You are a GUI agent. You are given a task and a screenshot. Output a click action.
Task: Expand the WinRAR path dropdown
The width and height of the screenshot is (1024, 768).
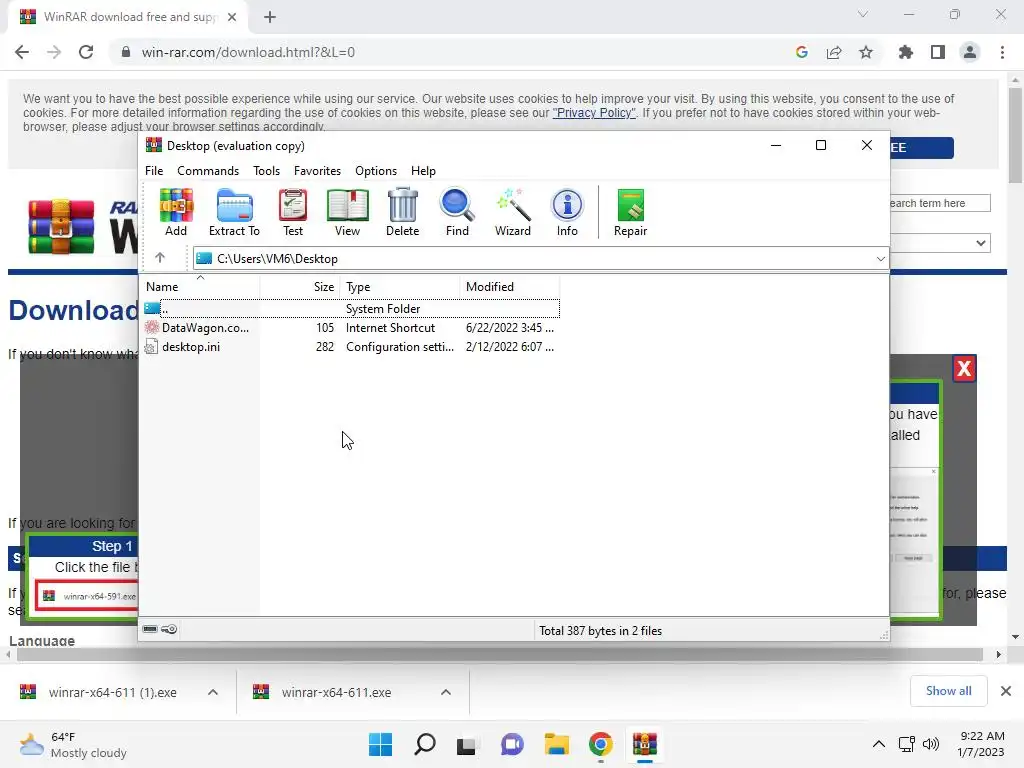pyautogui.click(x=880, y=259)
